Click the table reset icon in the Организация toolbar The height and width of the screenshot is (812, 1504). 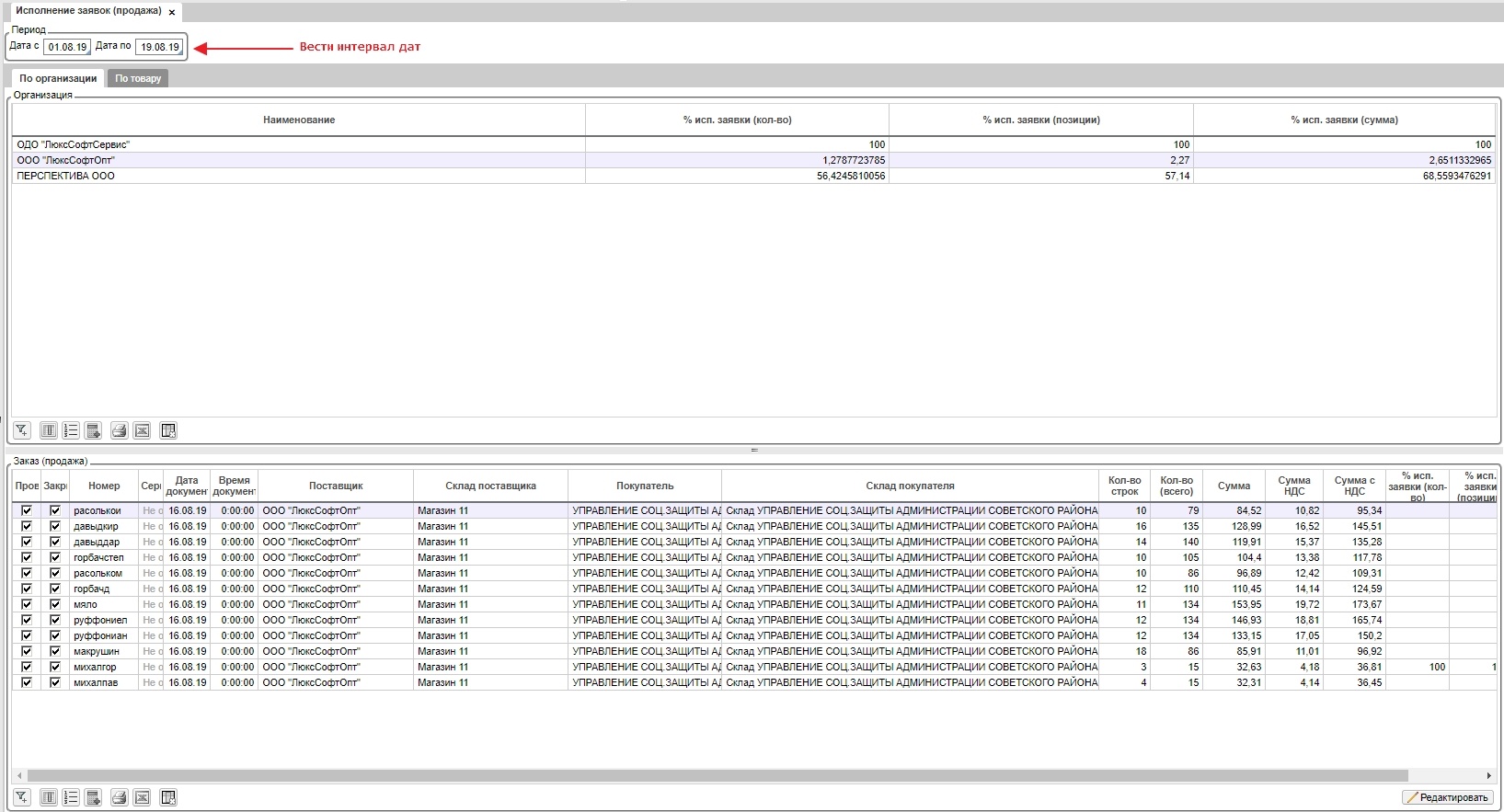click(x=168, y=430)
